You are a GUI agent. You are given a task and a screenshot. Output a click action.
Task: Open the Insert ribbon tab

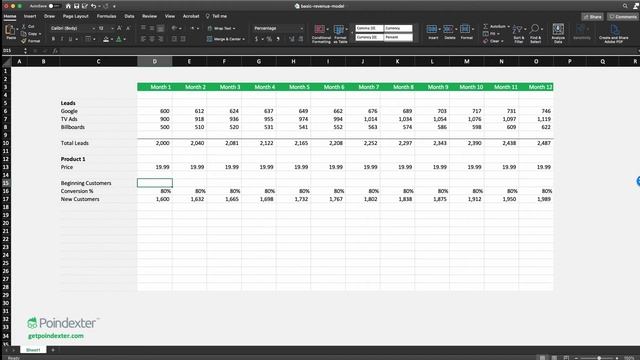(x=30, y=16)
